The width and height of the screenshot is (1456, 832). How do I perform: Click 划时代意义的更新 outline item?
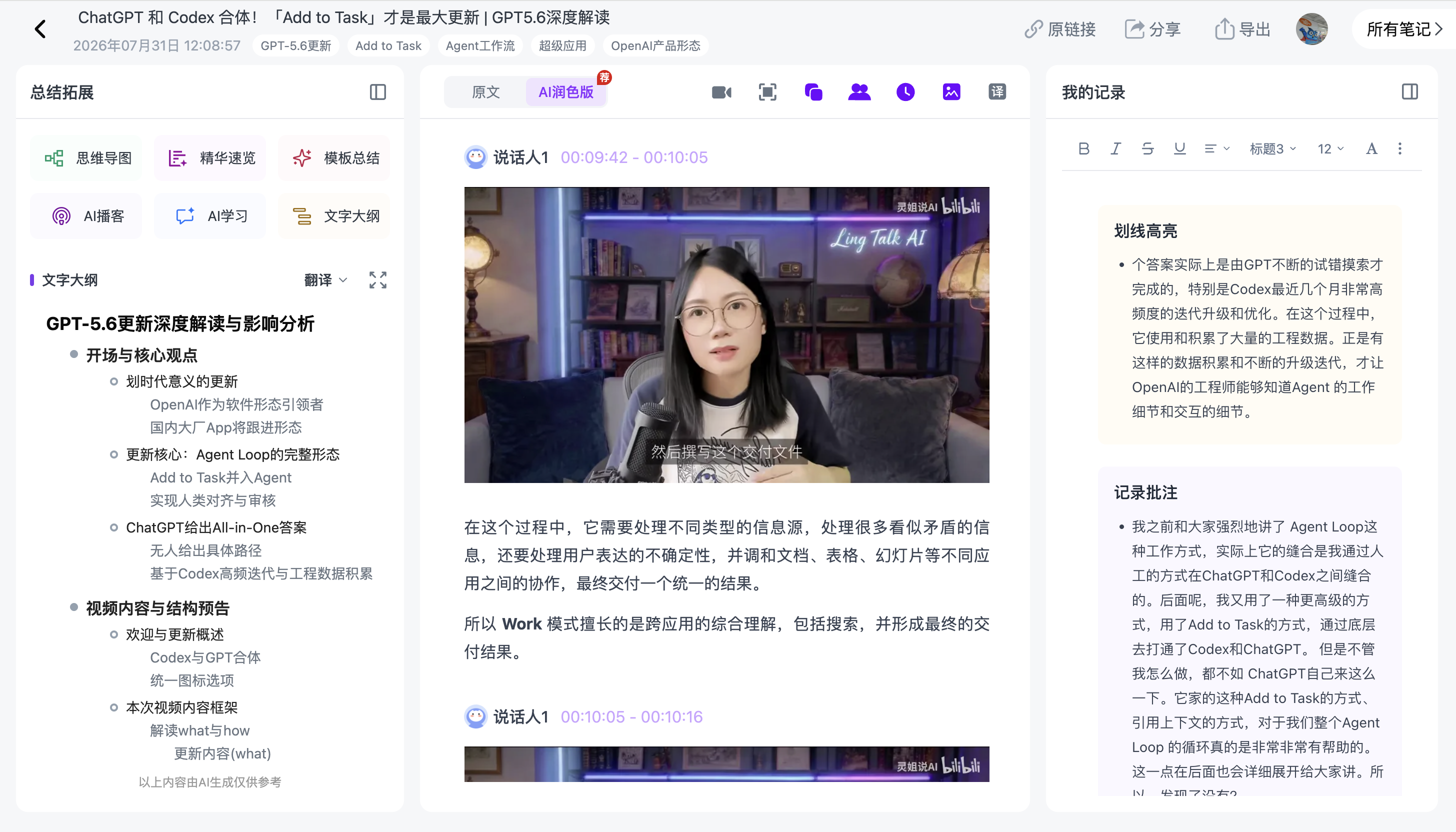click(x=181, y=381)
